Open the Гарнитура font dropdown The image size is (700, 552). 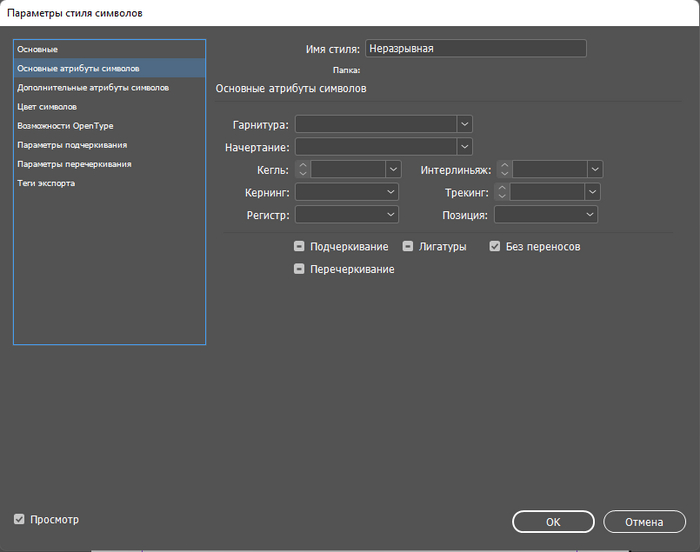(464, 124)
